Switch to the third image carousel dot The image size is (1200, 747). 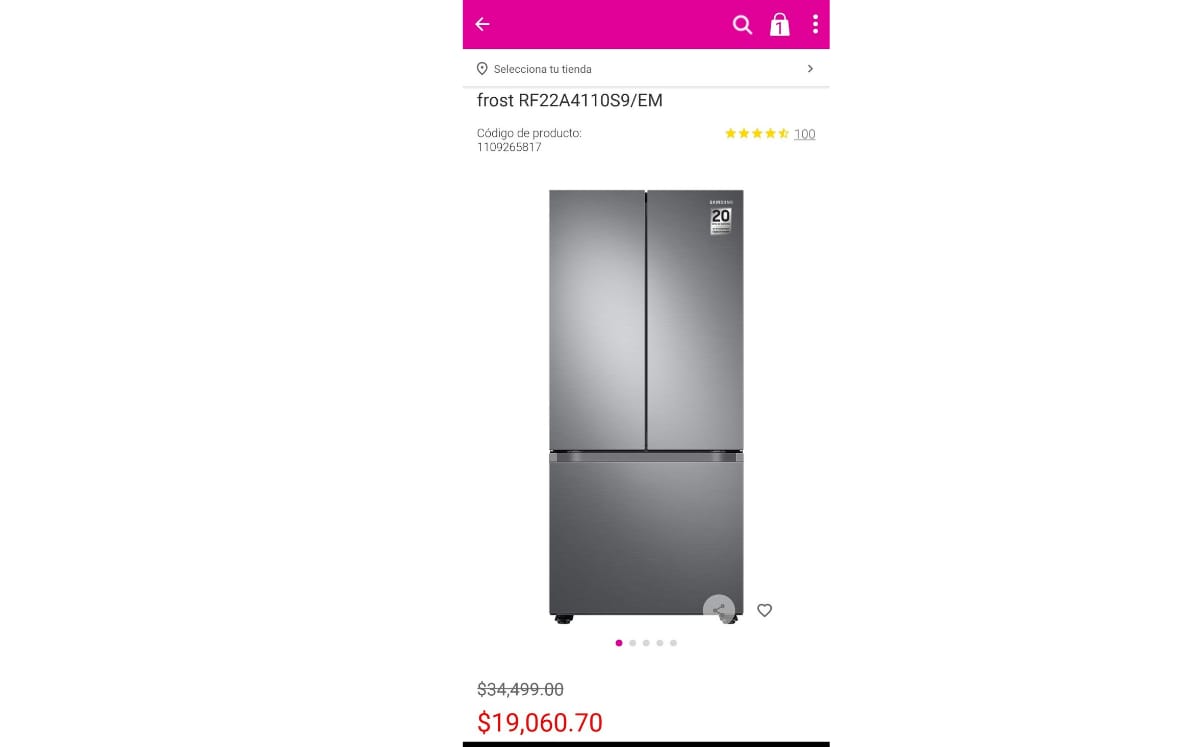coord(646,643)
